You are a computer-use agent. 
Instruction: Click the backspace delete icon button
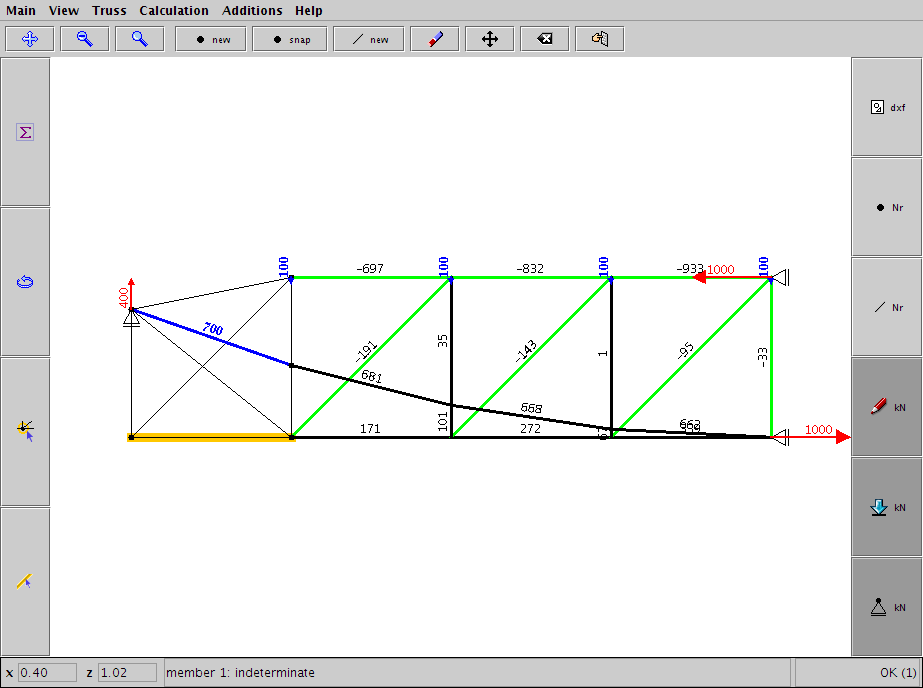click(544, 39)
